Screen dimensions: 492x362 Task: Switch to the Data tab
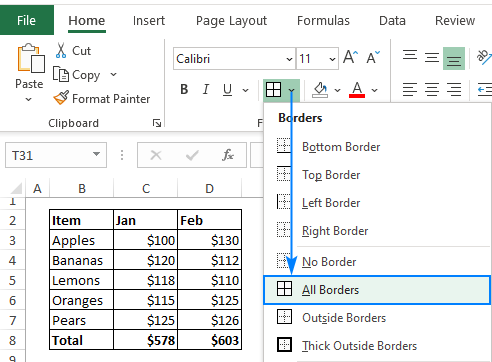pos(392,21)
